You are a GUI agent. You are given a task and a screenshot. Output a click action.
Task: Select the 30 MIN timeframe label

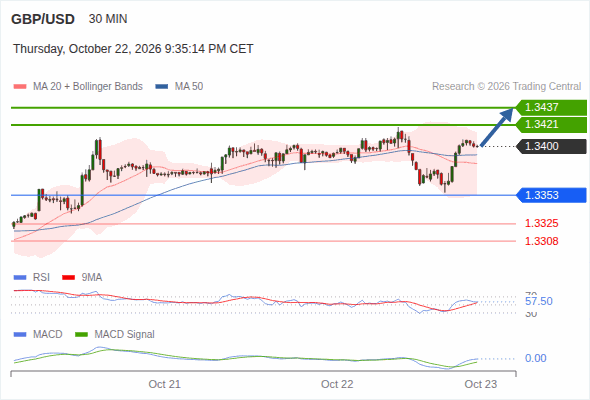click(108, 19)
